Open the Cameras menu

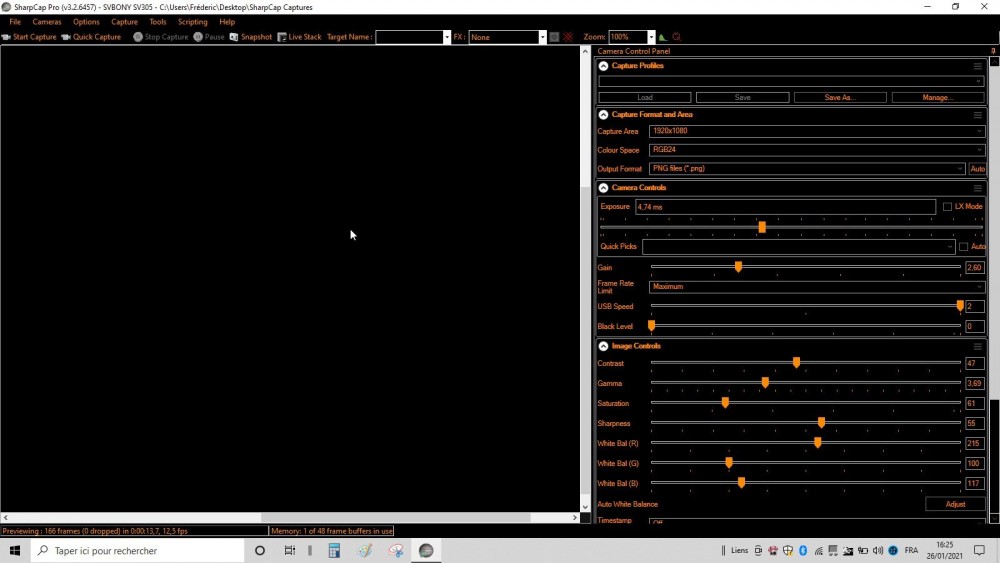(x=47, y=22)
